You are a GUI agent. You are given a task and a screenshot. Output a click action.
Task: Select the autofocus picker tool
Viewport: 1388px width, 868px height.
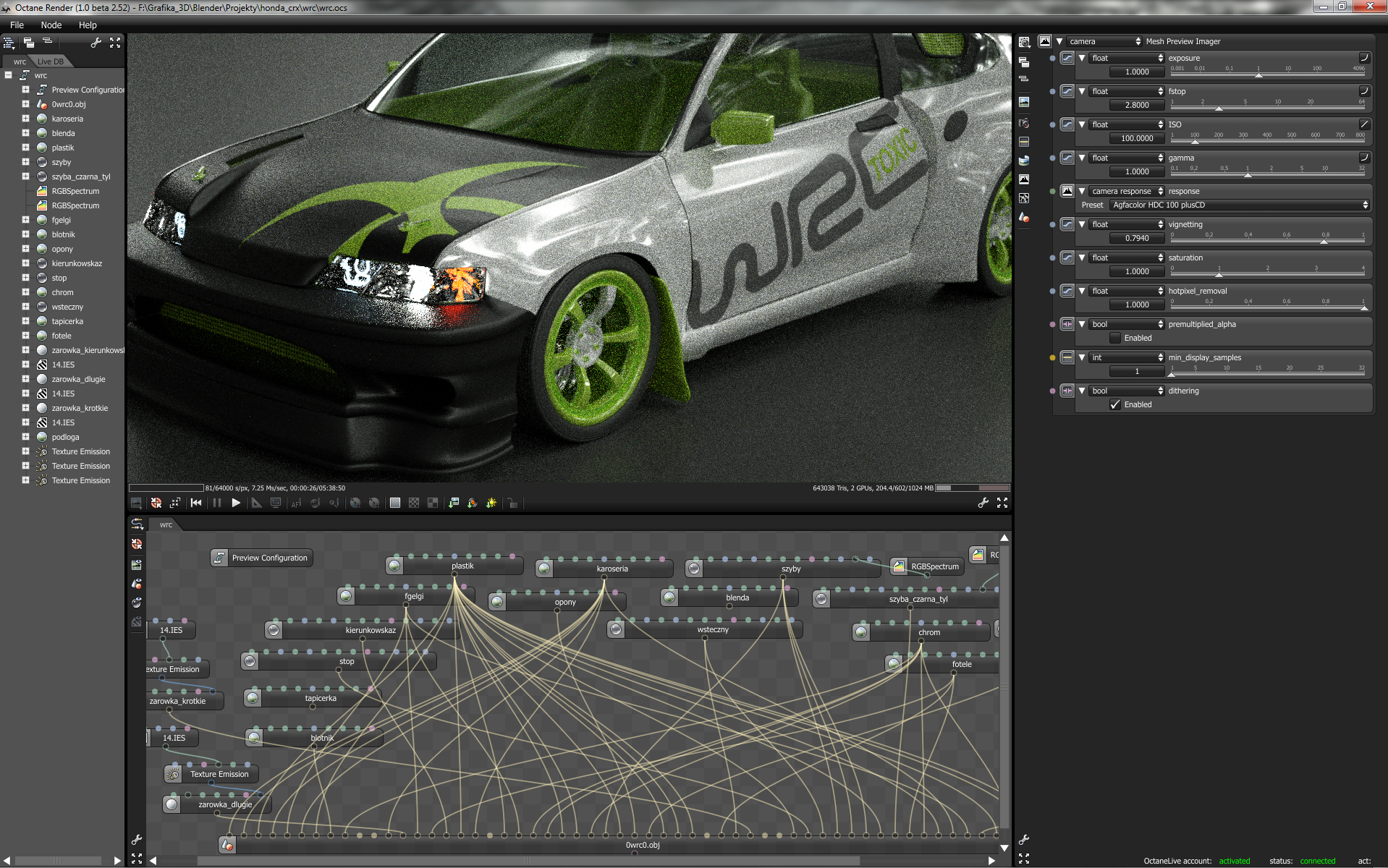(x=296, y=503)
